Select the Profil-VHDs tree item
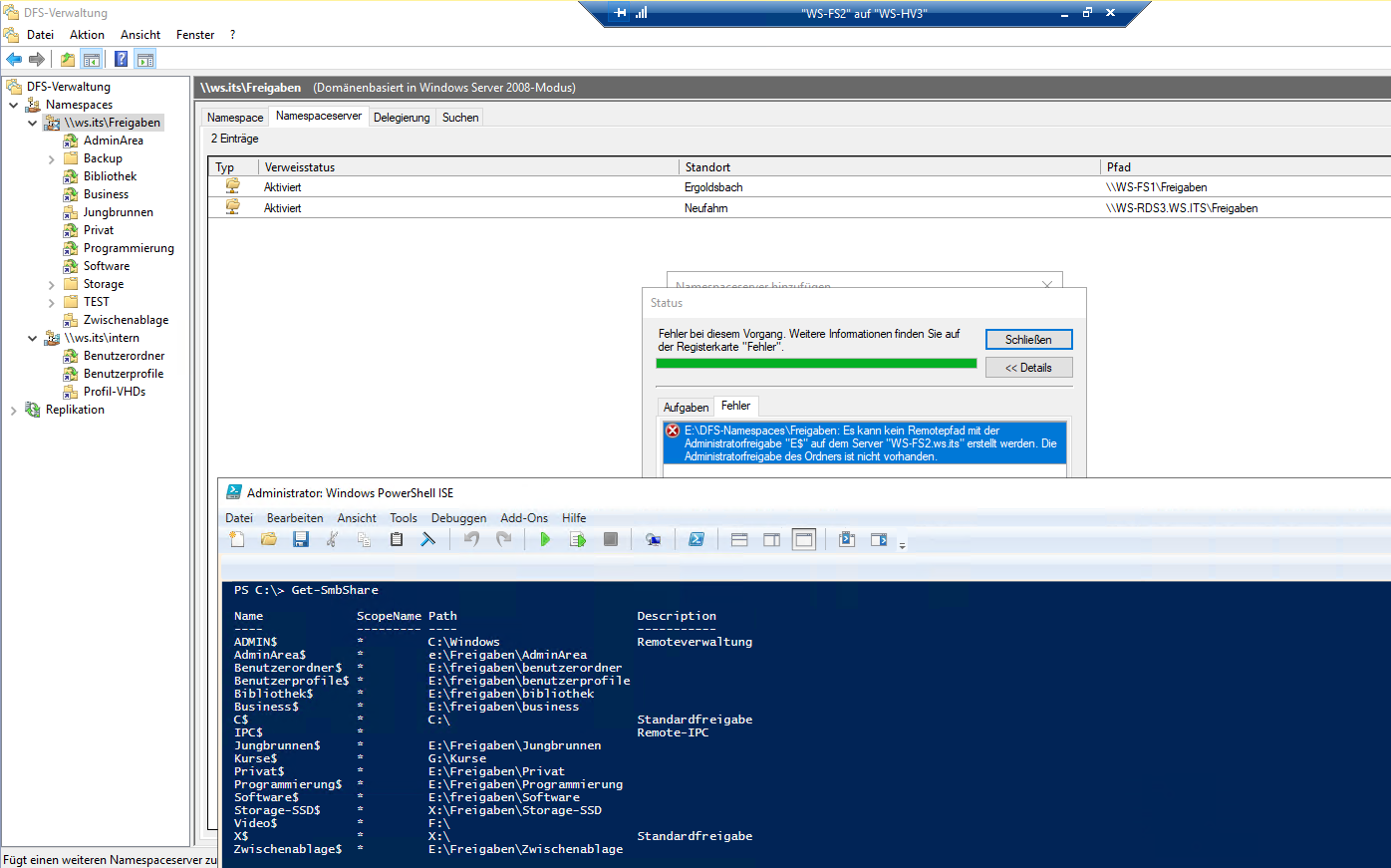The width and height of the screenshot is (1391, 868). tap(115, 392)
